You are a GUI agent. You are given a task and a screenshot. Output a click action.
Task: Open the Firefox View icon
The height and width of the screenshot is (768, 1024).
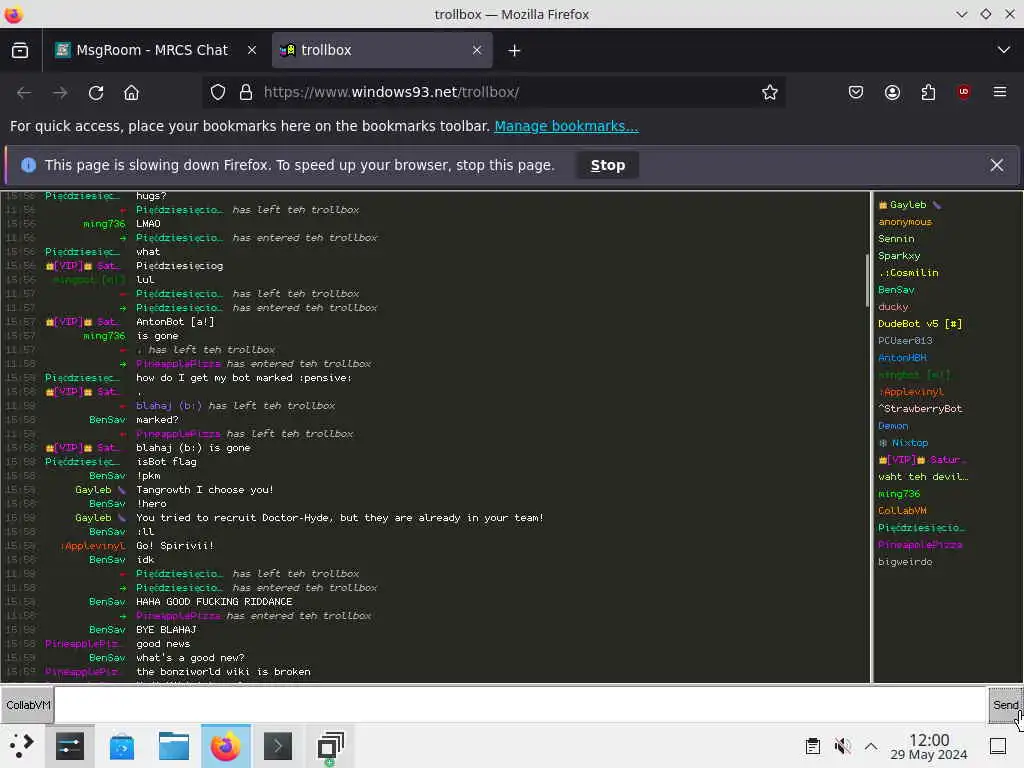click(x=20, y=50)
